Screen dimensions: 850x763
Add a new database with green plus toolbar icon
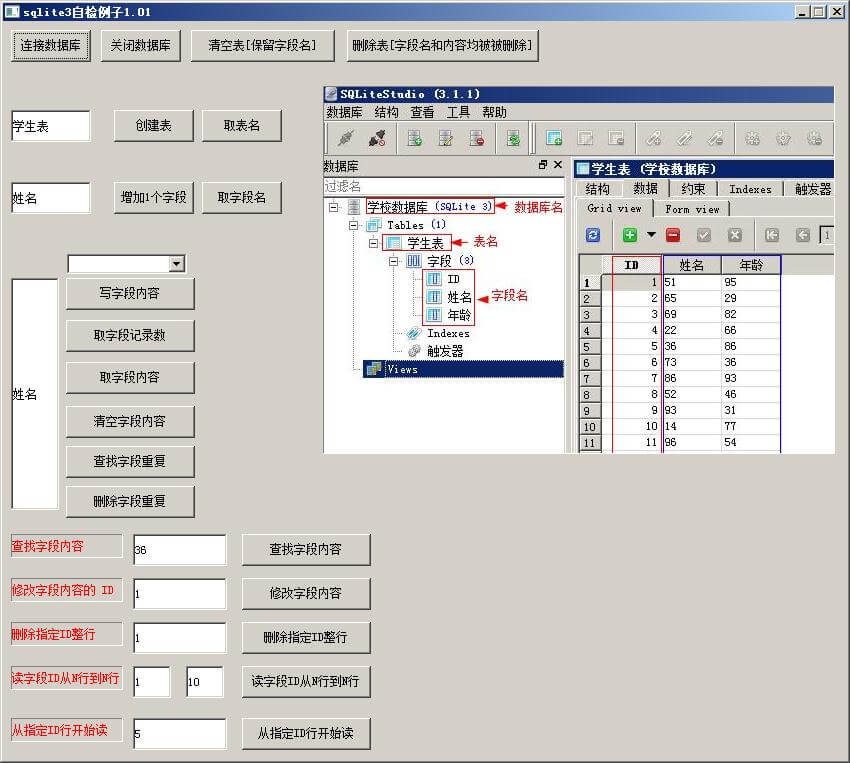point(413,139)
